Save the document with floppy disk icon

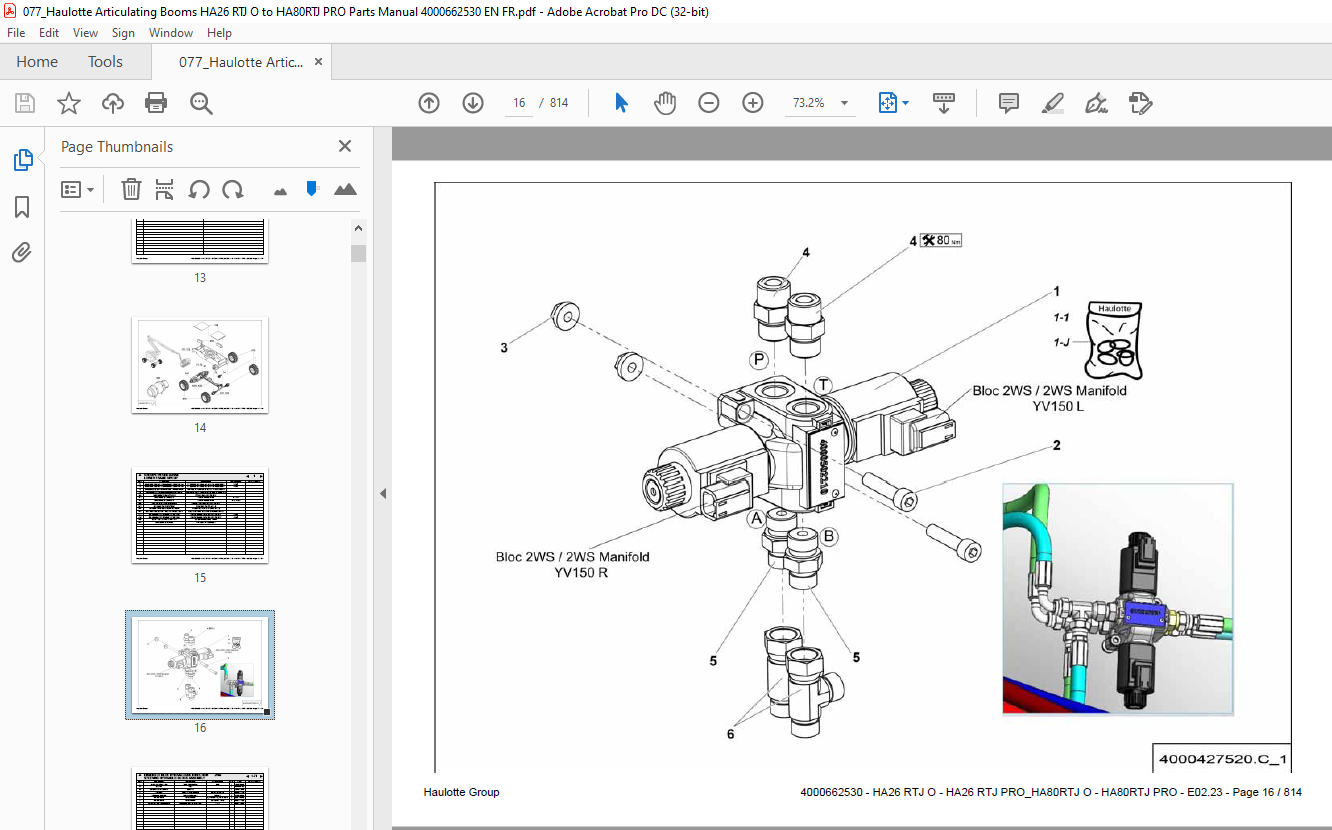25,103
